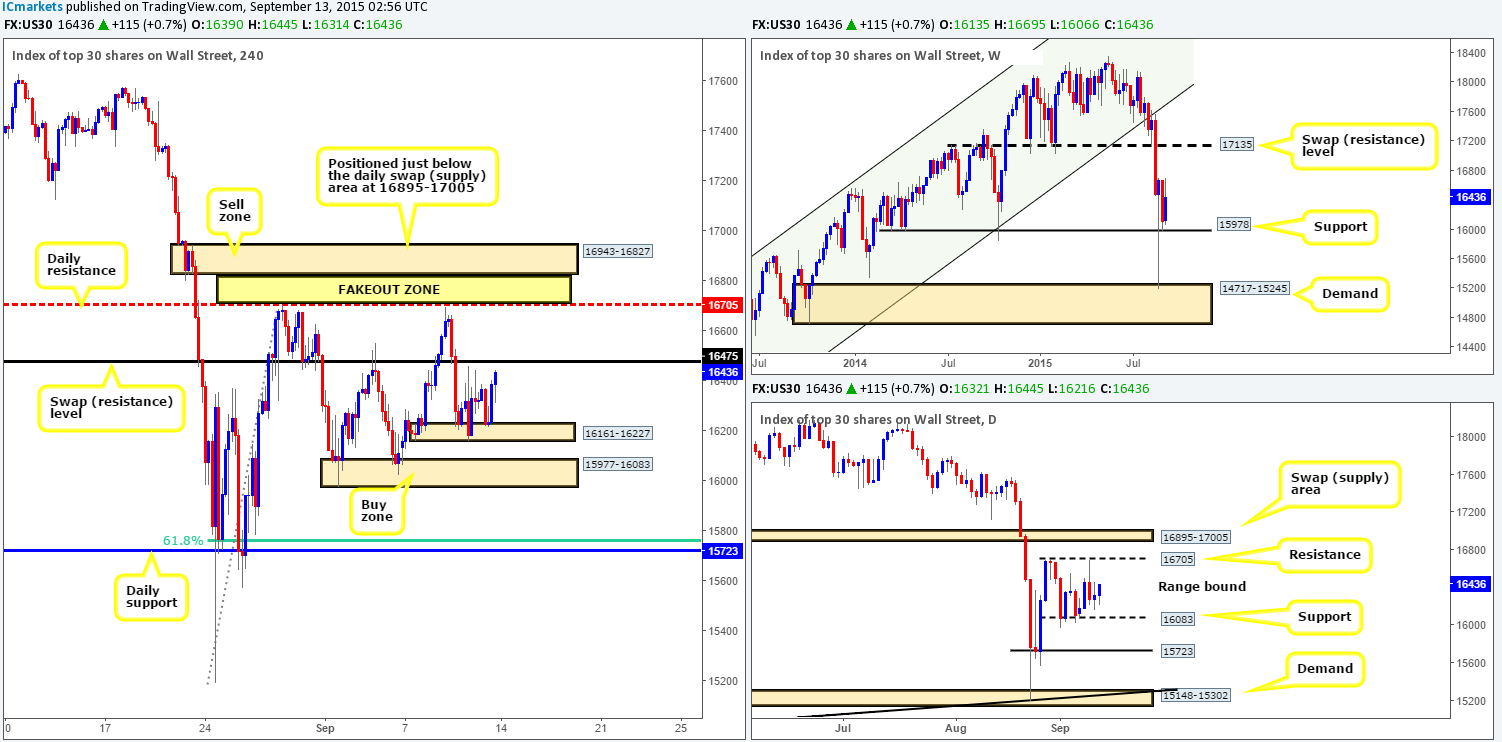Image resolution: width=1502 pixels, height=742 pixels.
Task: Click the '2015' label on weekly time axis
Action: pos(1041,362)
